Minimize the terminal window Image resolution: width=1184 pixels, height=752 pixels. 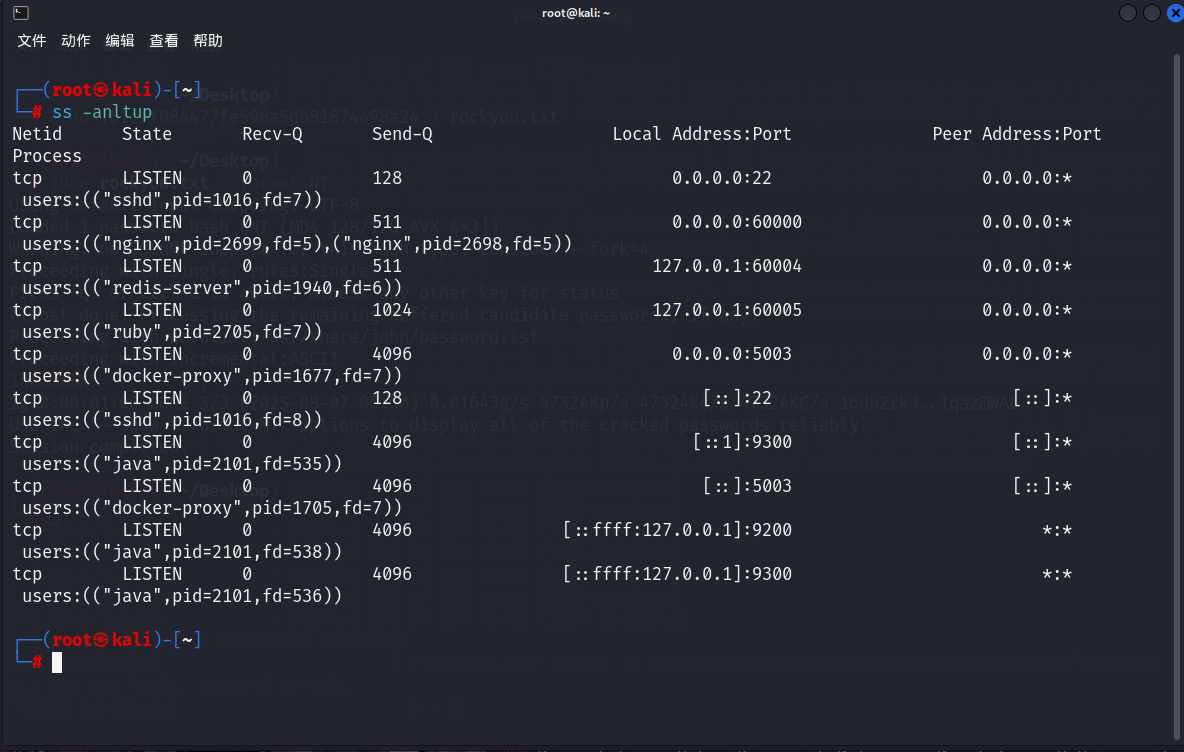[x=1128, y=13]
